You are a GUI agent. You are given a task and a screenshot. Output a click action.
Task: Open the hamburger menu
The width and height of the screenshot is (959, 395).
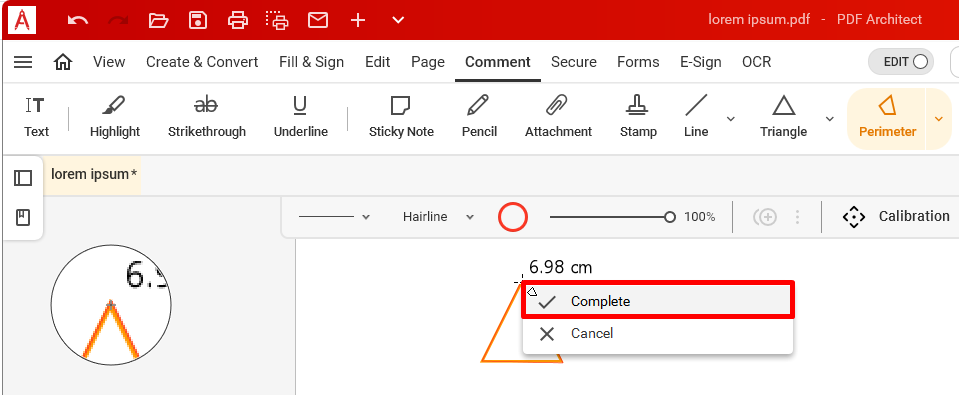coord(23,62)
